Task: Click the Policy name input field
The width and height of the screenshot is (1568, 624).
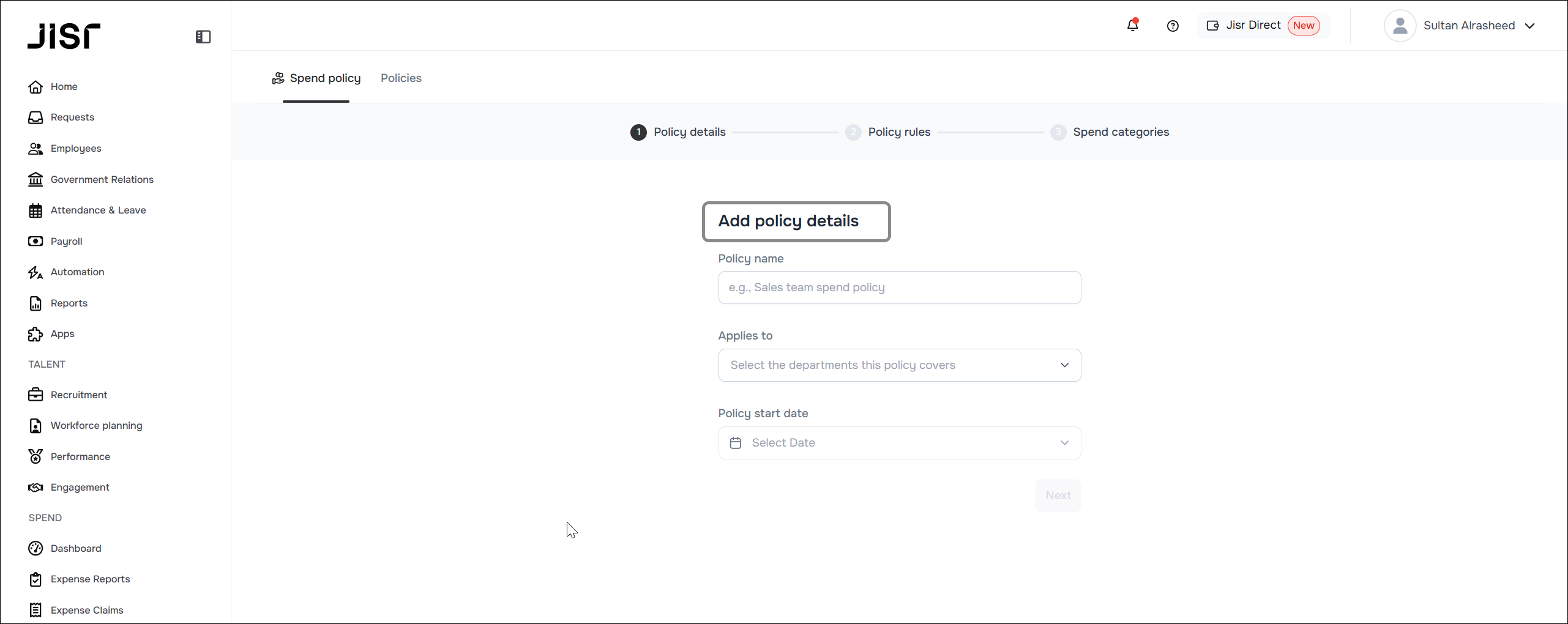Action: [x=899, y=288]
